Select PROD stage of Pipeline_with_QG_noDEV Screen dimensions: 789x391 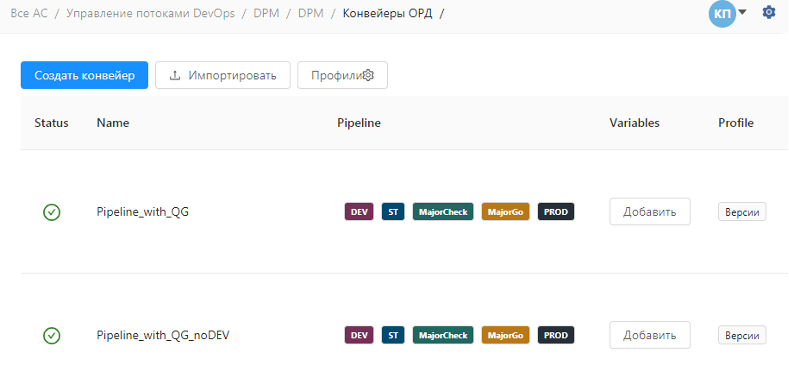tap(556, 335)
